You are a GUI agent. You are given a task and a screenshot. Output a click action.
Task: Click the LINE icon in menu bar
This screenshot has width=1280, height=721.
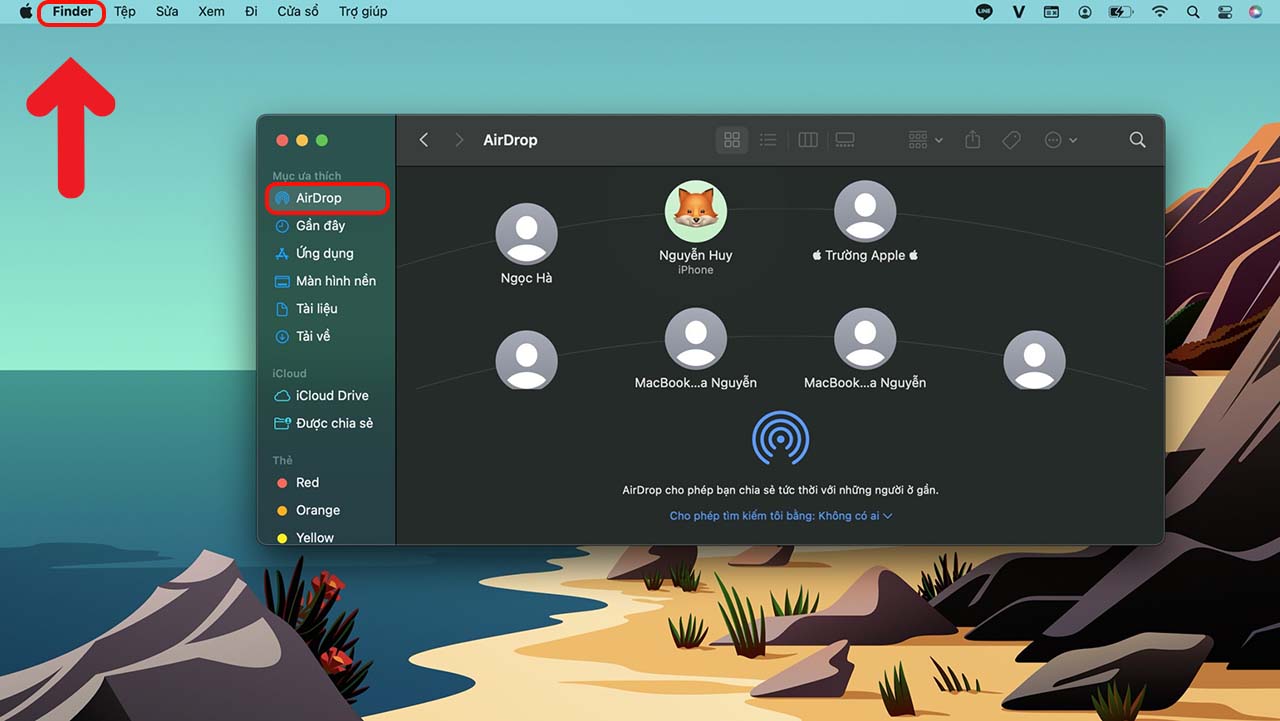[984, 12]
